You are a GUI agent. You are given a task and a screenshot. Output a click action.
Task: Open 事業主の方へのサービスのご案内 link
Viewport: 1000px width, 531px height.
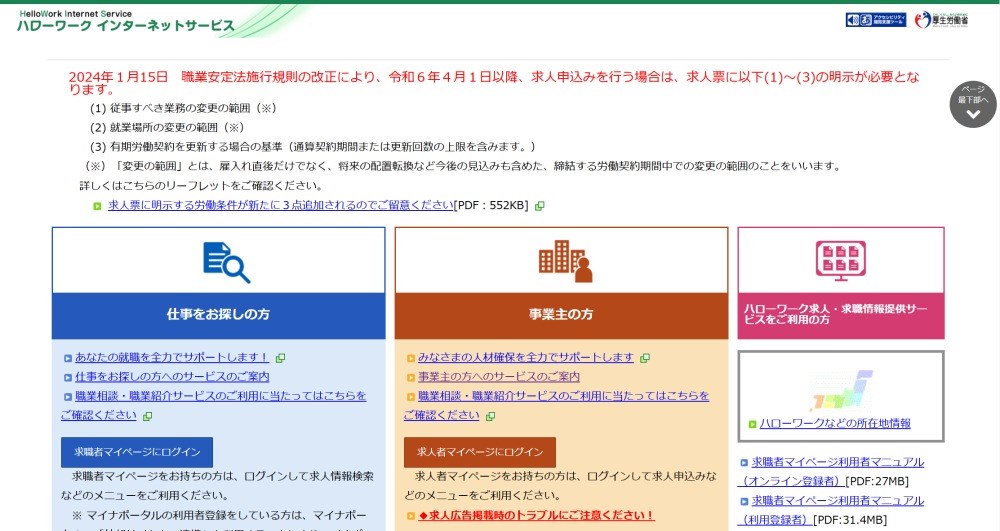click(499, 377)
